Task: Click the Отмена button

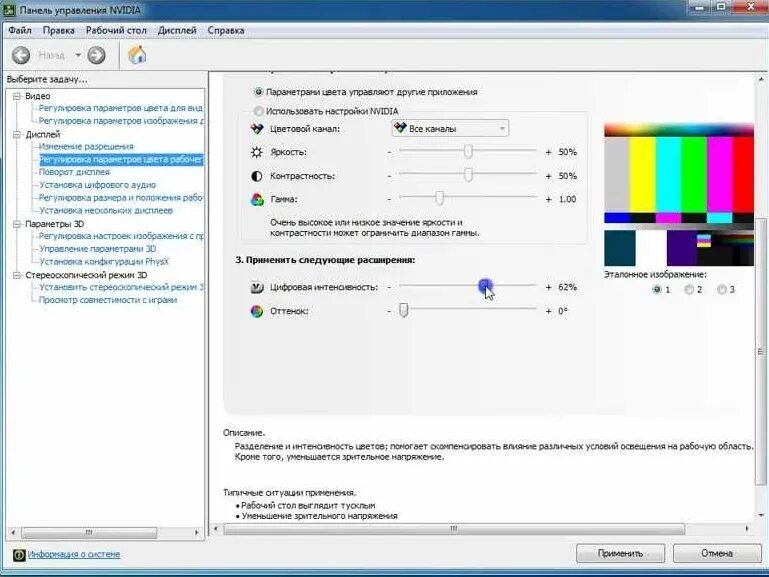Action: point(717,553)
